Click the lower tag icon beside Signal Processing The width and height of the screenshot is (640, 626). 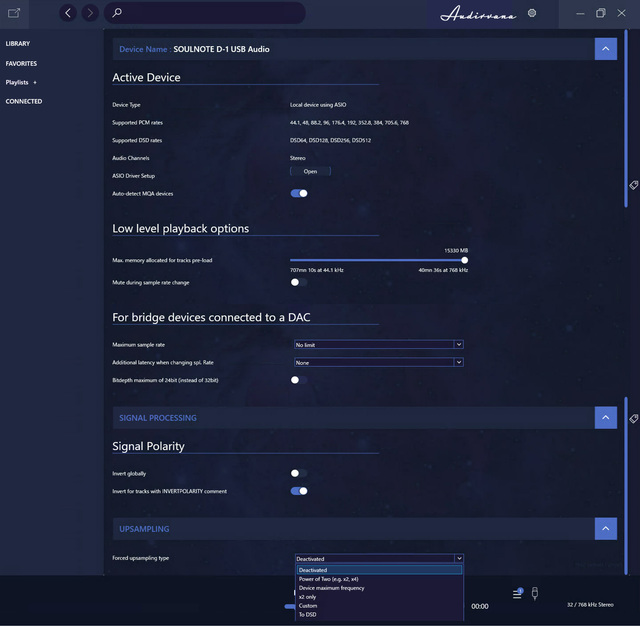click(633, 418)
